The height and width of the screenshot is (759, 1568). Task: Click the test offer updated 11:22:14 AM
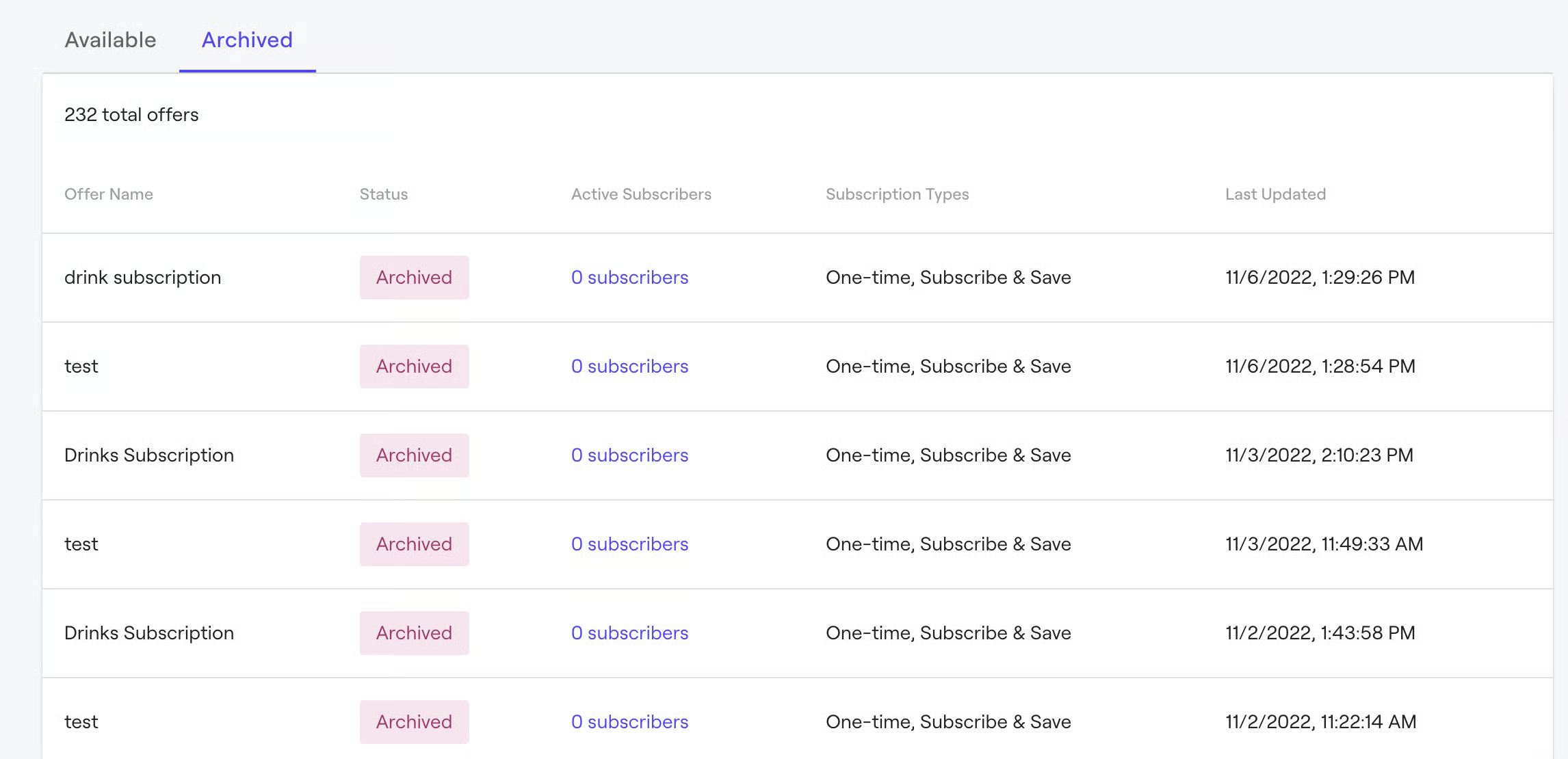pos(81,722)
